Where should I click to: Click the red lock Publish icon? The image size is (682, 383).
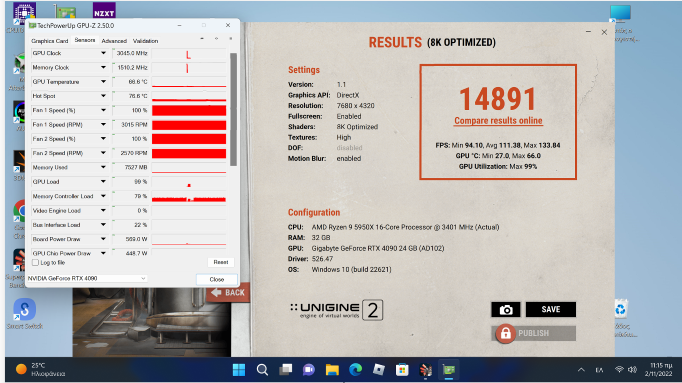(x=505, y=333)
